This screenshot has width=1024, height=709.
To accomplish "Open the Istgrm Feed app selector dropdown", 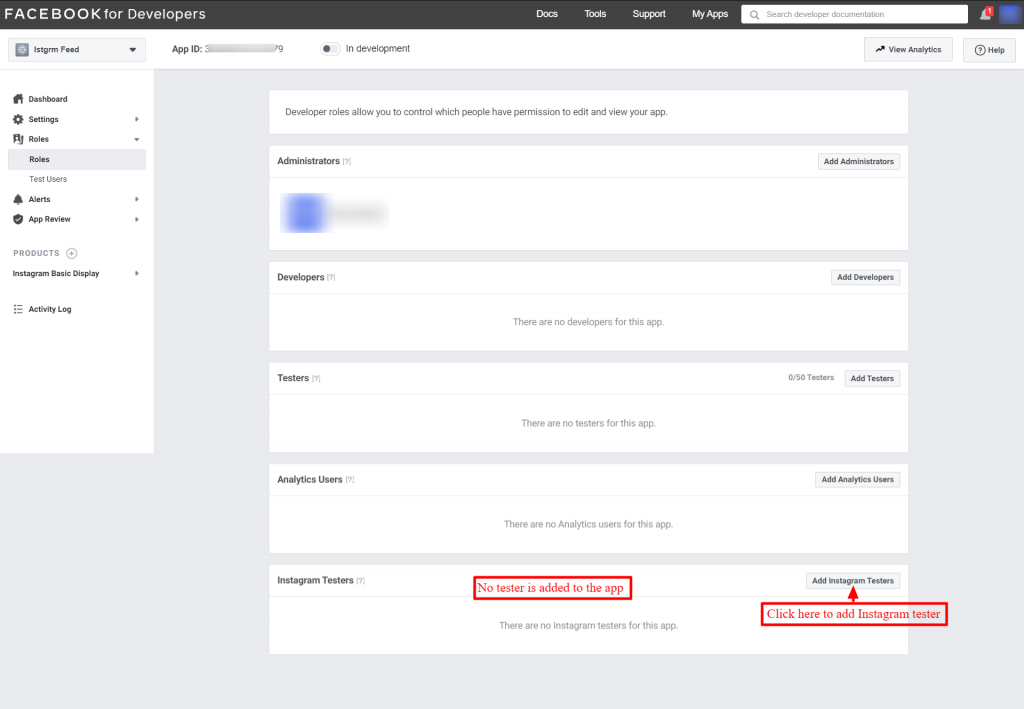I will (x=77, y=50).
